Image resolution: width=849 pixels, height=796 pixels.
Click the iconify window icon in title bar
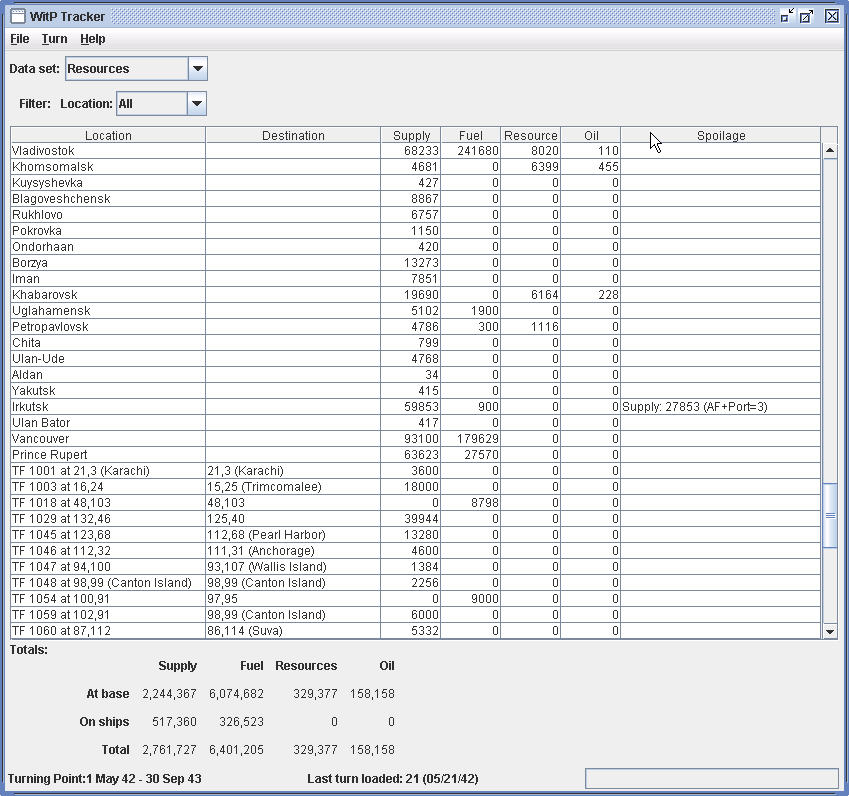[x=787, y=16]
